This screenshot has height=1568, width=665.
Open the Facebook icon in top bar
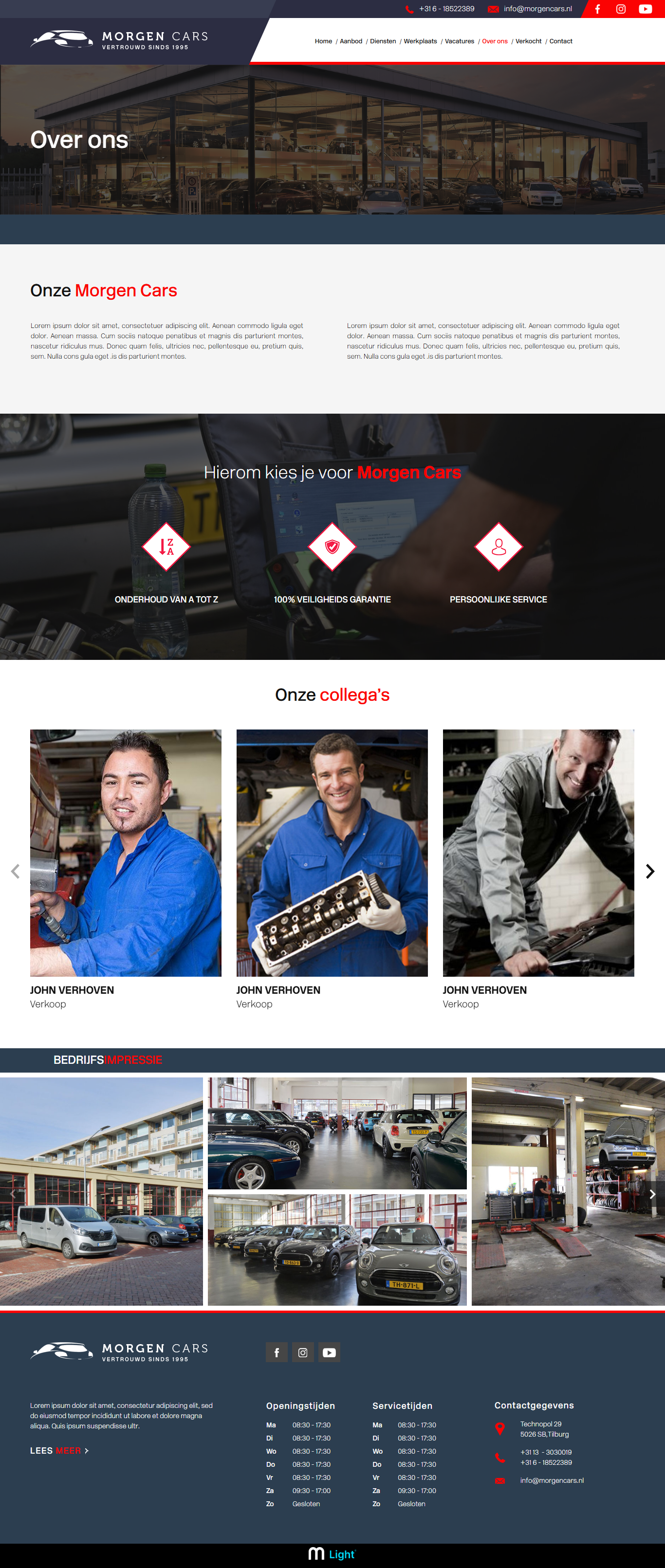597,9
